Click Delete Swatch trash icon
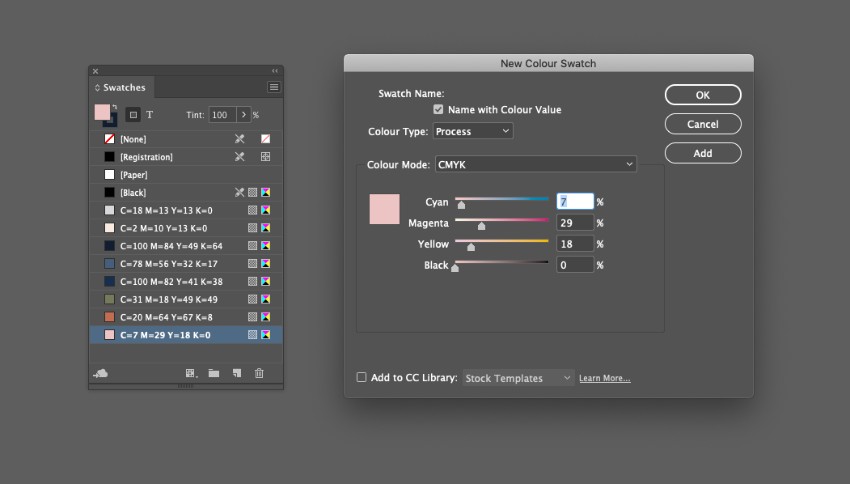The width and height of the screenshot is (850, 484). pyautogui.click(x=259, y=373)
